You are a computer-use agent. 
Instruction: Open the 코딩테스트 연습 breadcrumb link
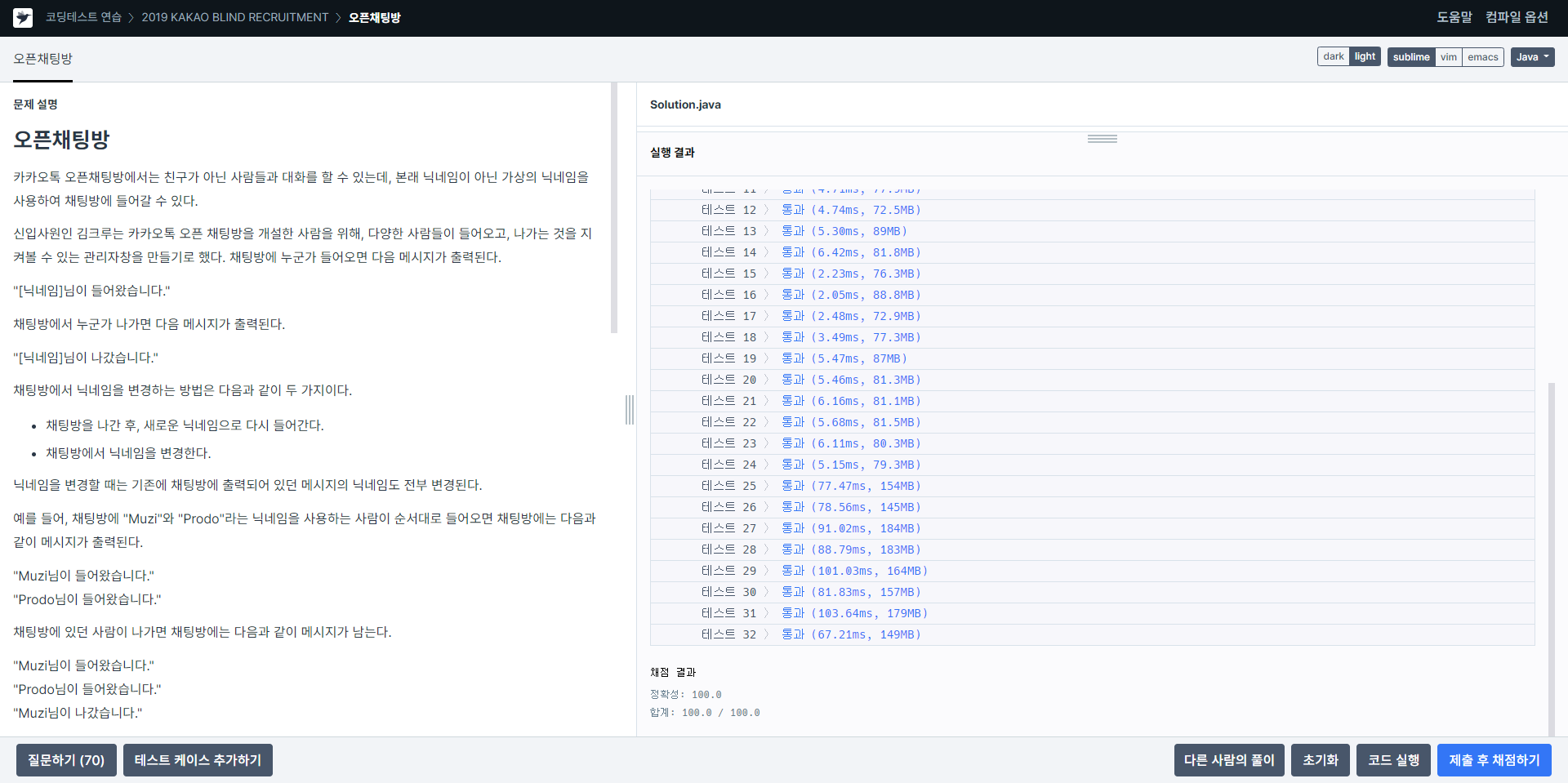coord(83,17)
